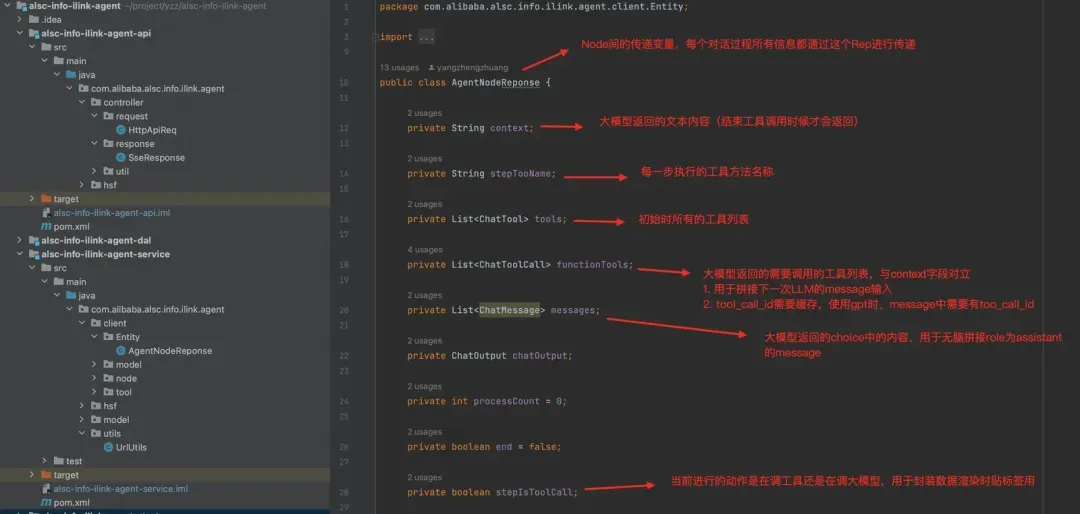Image resolution: width=1080 pixels, height=514 pixels.
Task: Click the stepTooName field name
Action: pos(520,174)
